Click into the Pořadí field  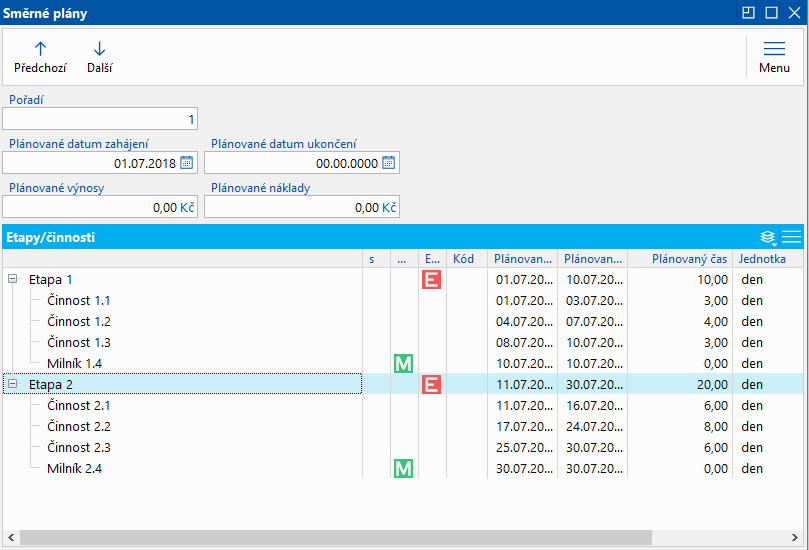click(x=100, y=119)
